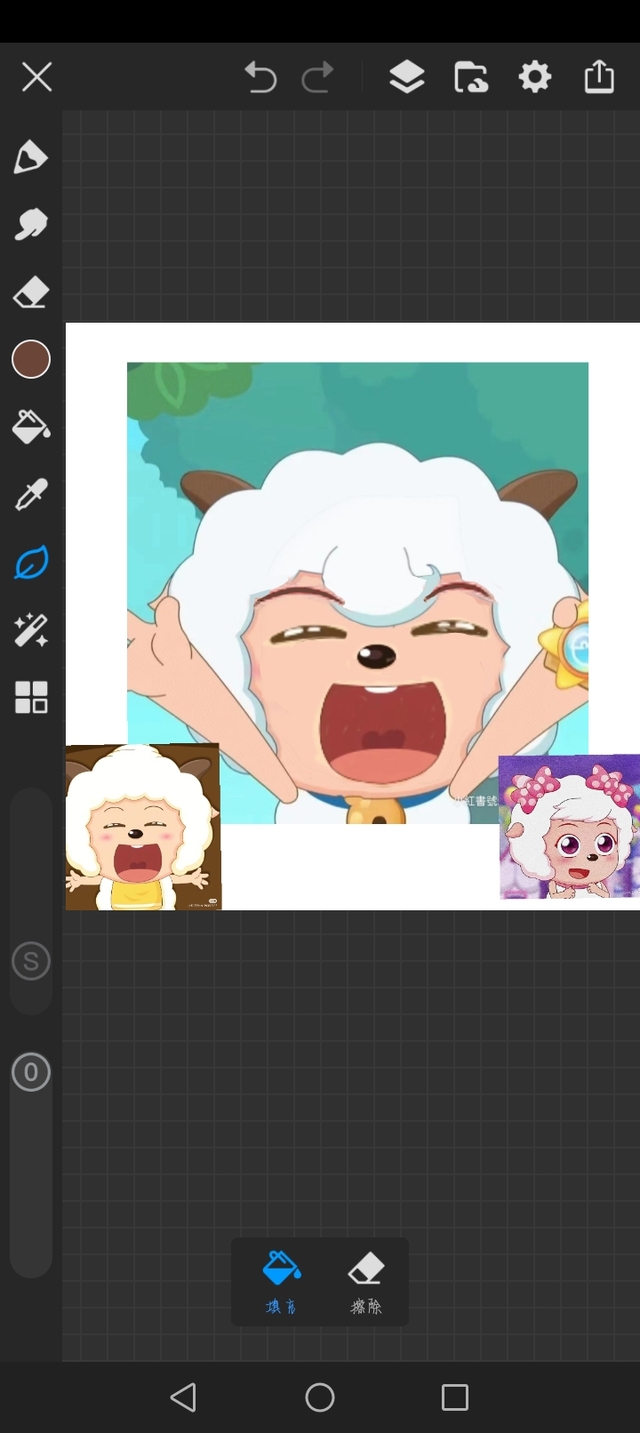This screenshot has height=1433, width=640.
Task: Tap the S size slider handle
Action: pos(31,962)
